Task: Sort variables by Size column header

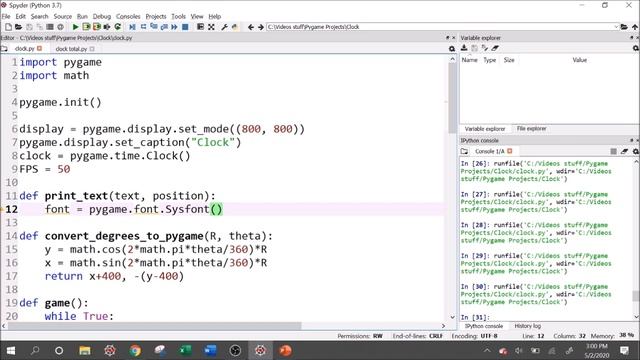Action: pos(509,60)
